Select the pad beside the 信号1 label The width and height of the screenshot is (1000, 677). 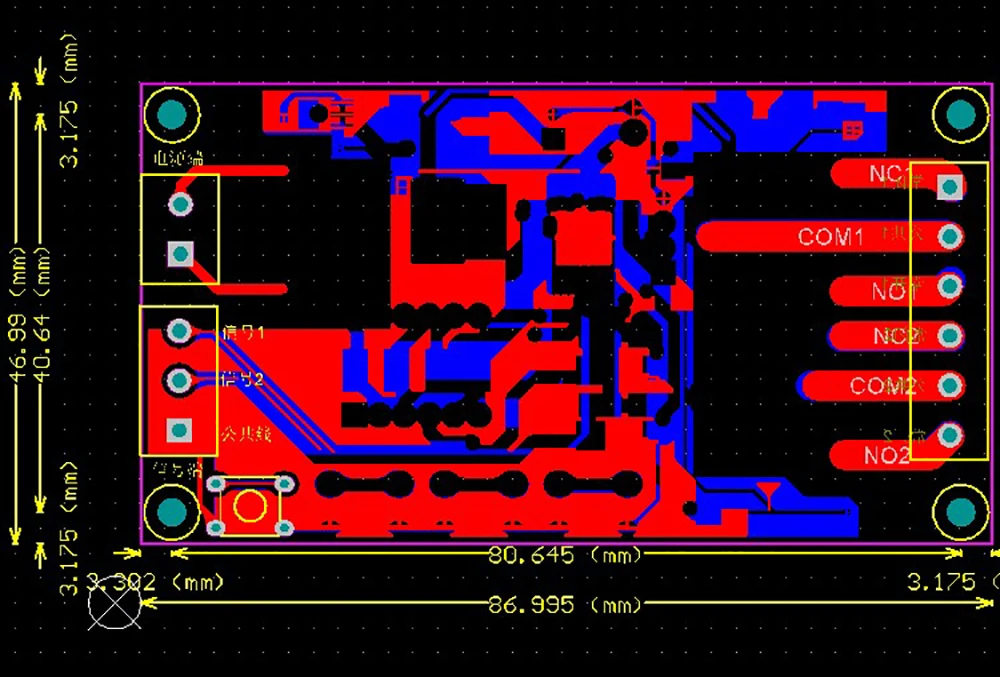179,331
